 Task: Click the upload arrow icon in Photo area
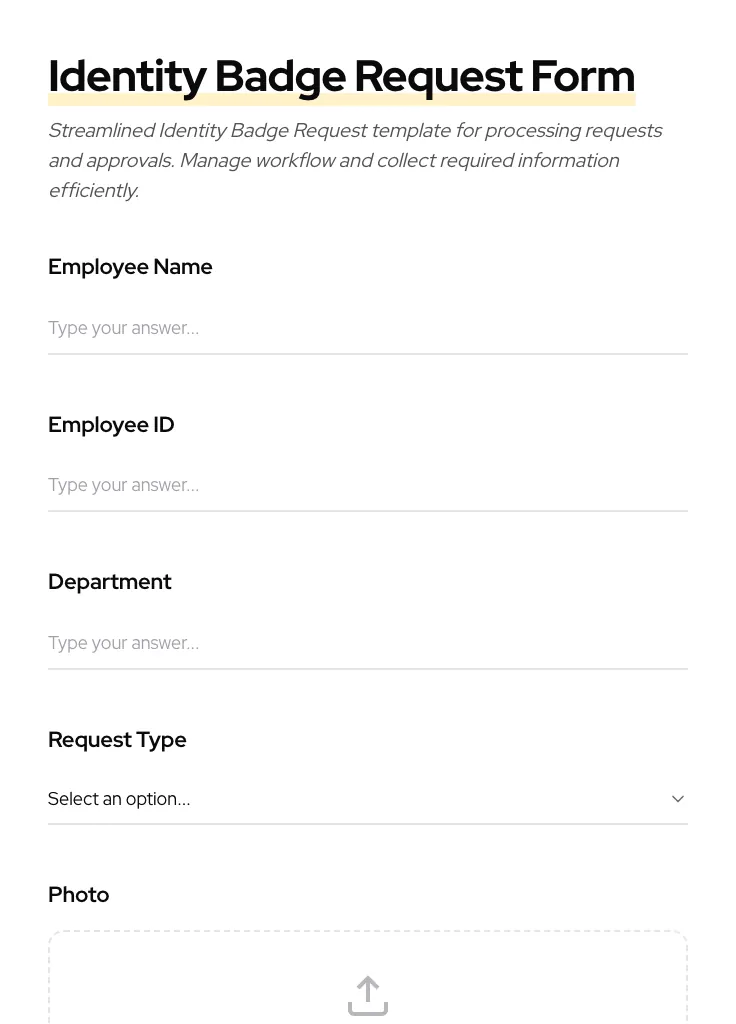368,995
